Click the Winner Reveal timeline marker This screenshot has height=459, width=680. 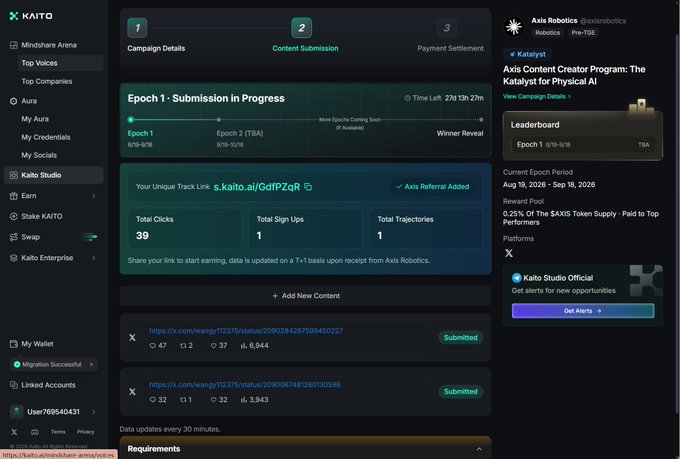pos(481,120)
